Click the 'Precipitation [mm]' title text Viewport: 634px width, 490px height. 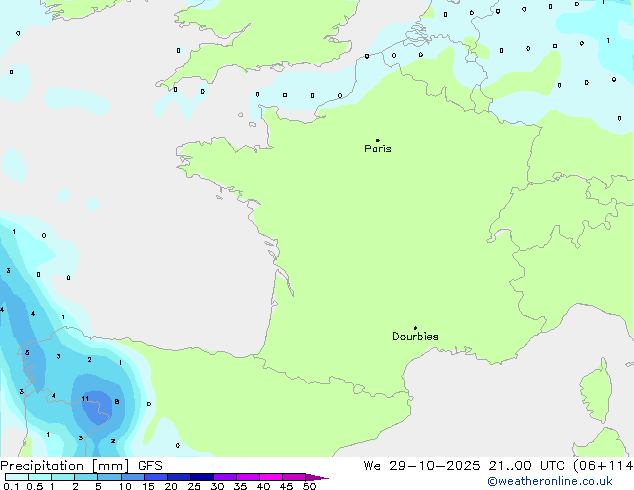pyautogui.click(x=65, y=466)
